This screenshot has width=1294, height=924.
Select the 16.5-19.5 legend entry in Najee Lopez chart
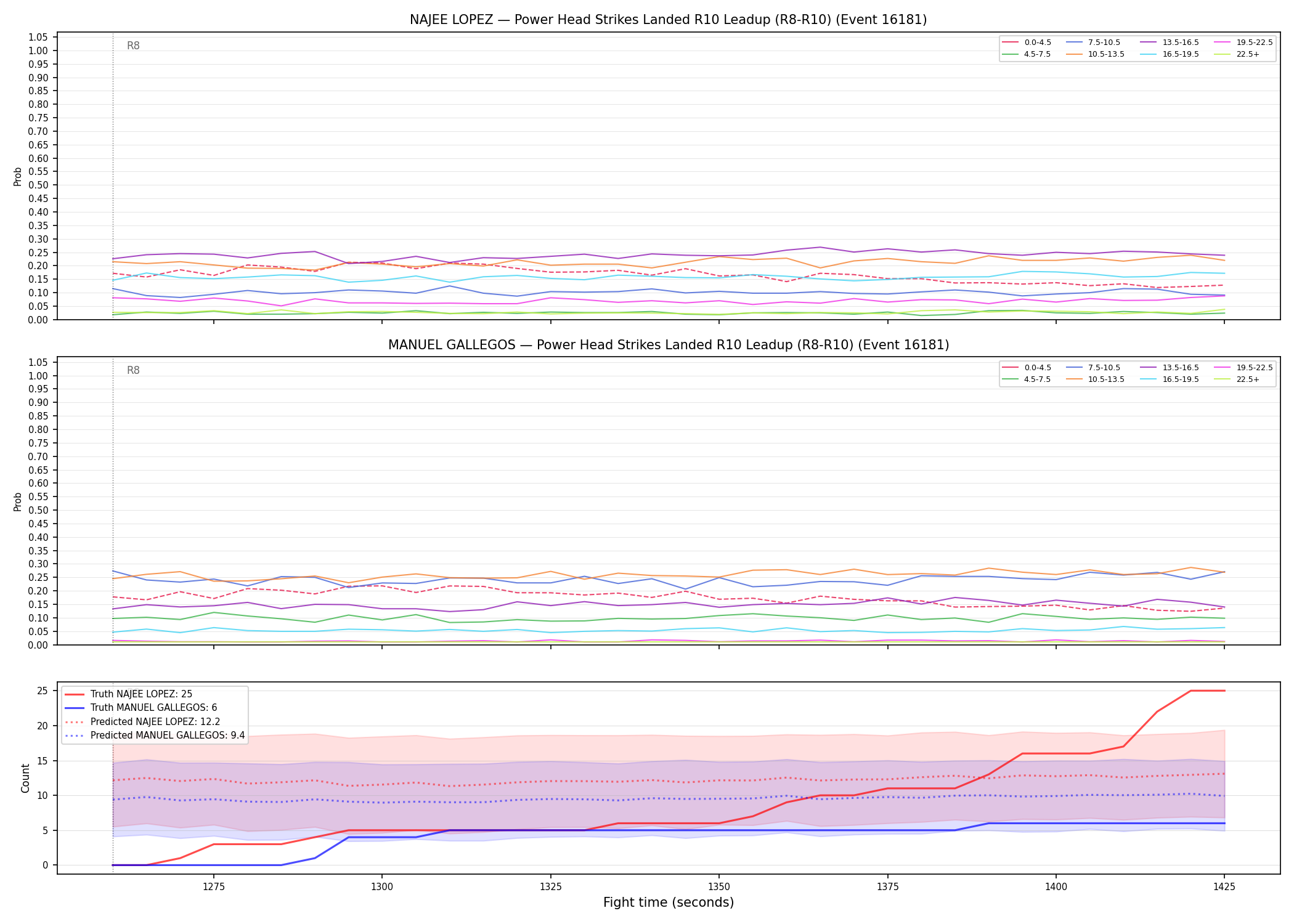pyautogui.click(x=1170, y=54)
